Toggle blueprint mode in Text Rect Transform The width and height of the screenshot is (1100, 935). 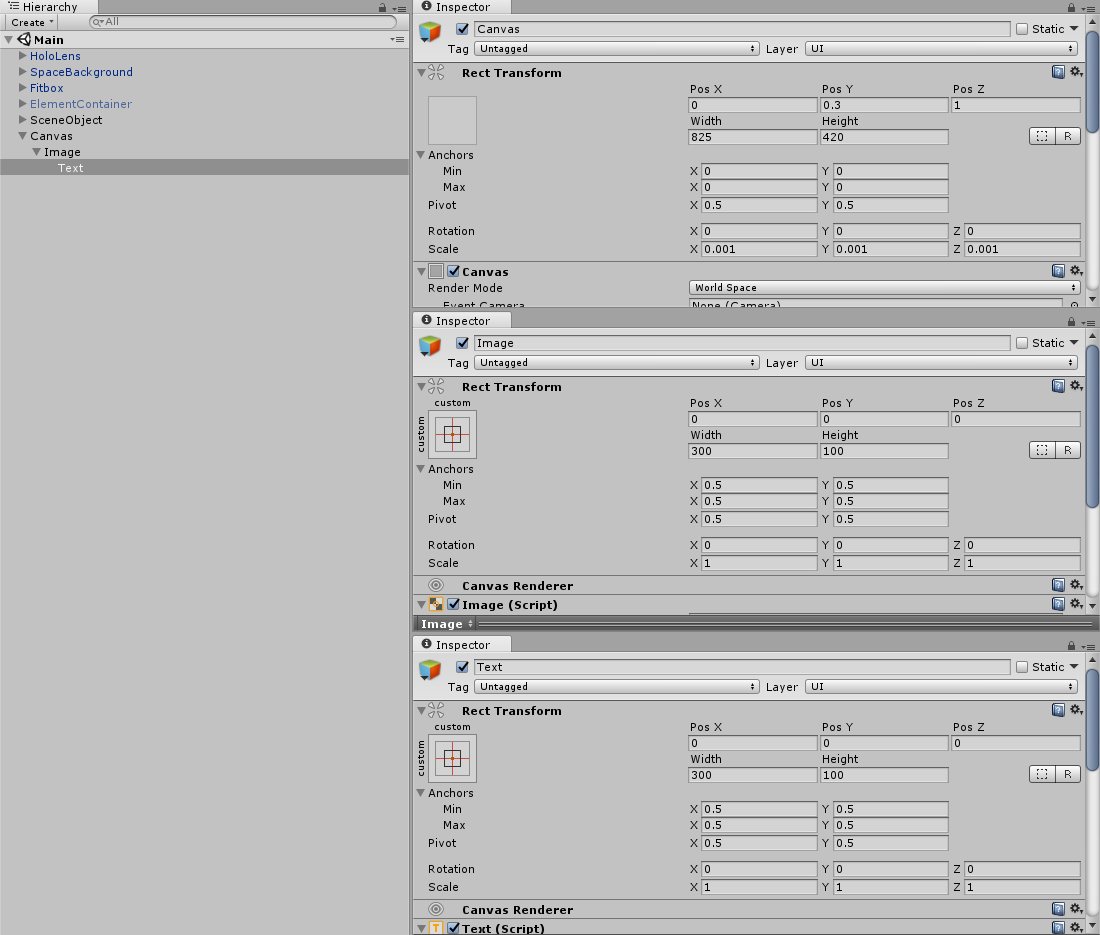click(x=1042, y=775)
